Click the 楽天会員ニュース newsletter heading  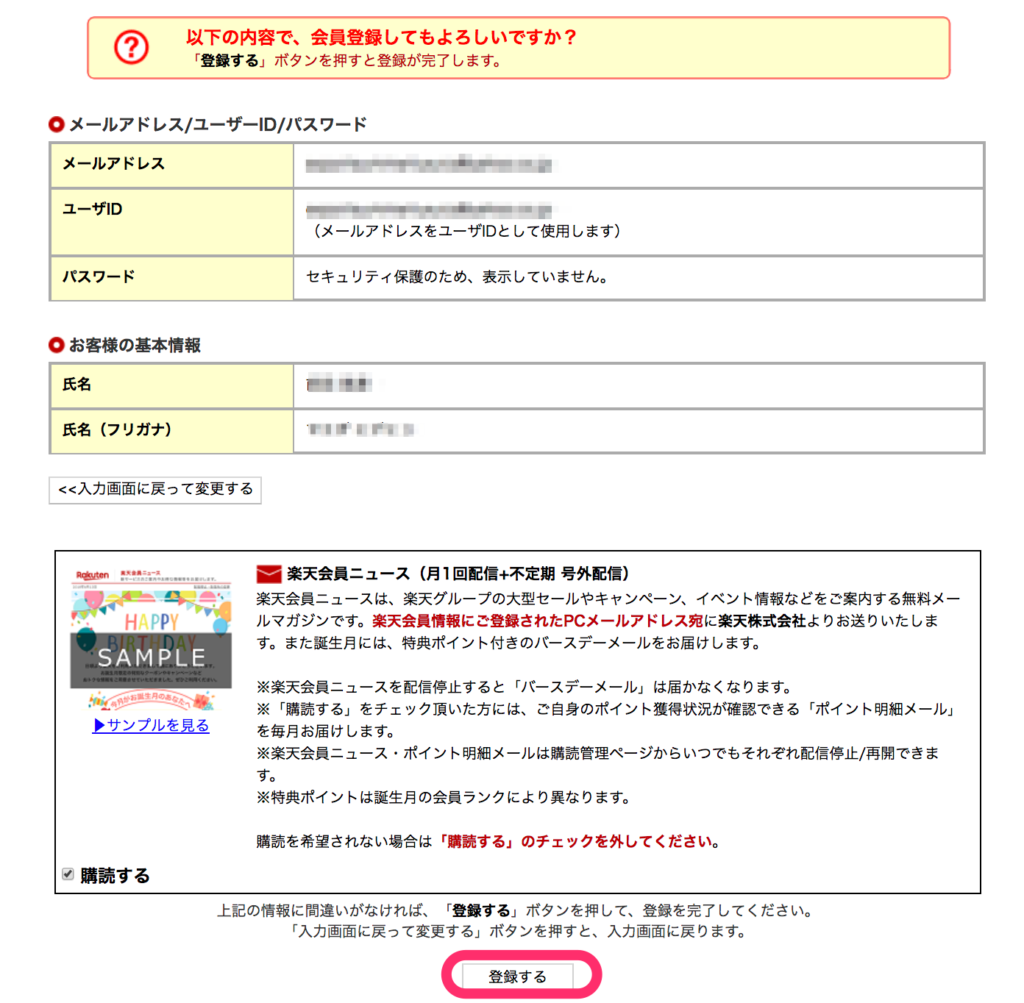457,574
